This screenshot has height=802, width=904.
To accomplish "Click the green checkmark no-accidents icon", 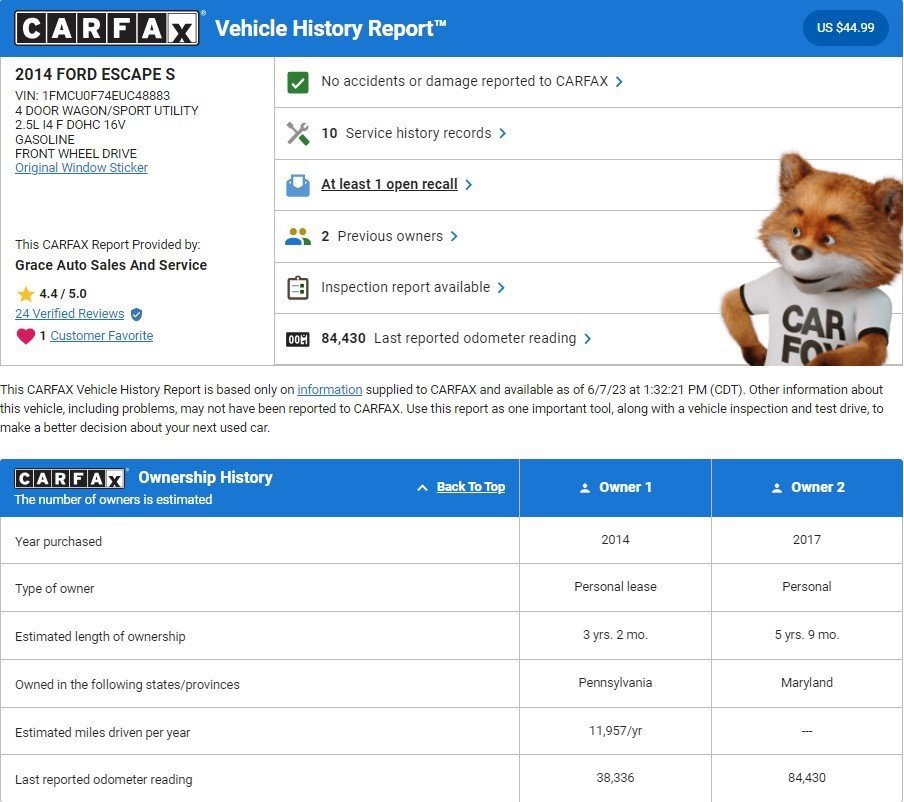I will coord(297,82).
